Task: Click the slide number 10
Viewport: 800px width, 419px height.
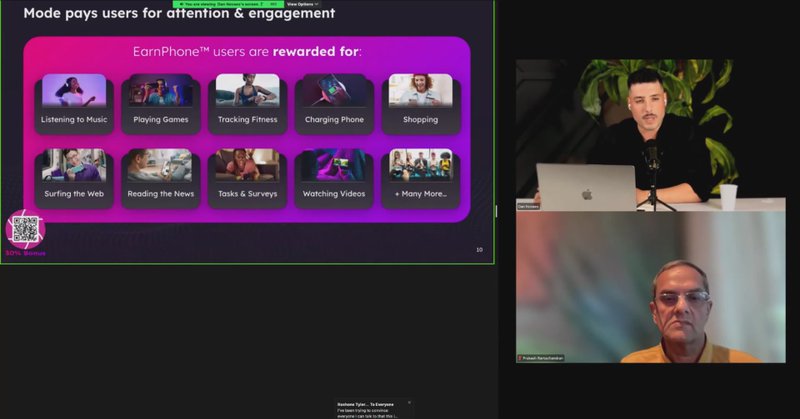Action: tap(479, 250)
